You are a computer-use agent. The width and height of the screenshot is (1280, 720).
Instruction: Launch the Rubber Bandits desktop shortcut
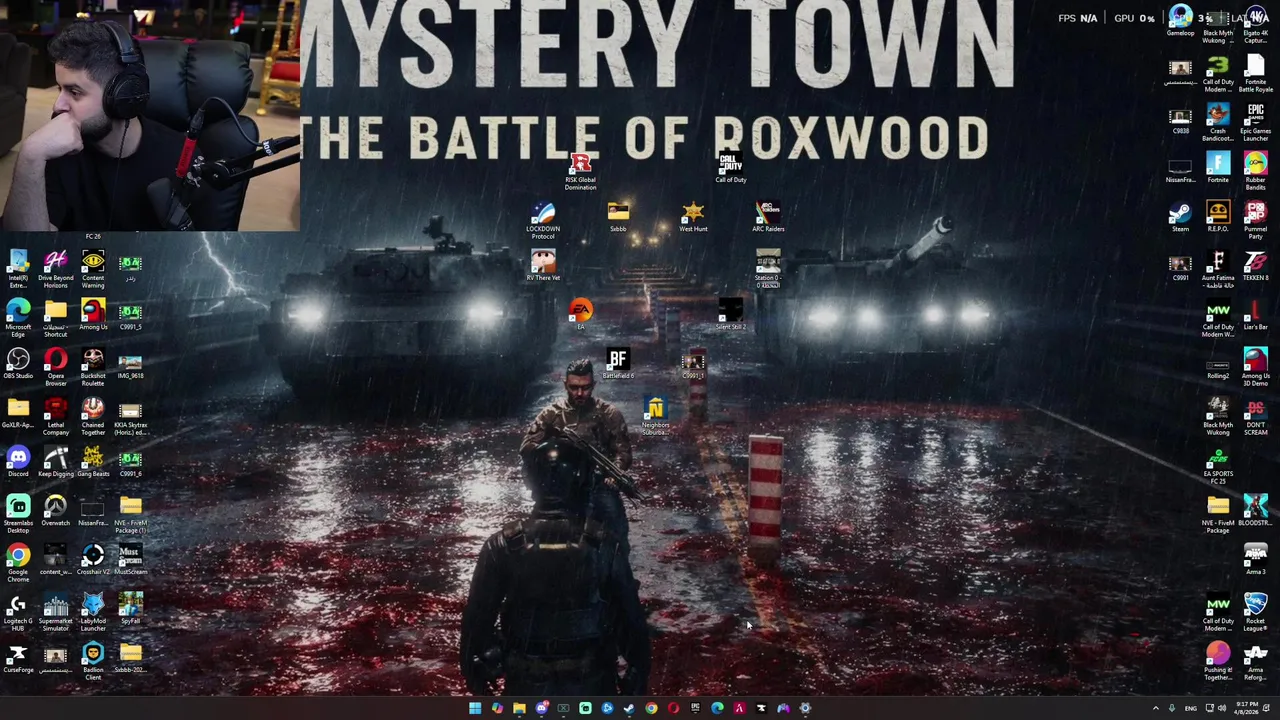click(x=1255, y=172)
